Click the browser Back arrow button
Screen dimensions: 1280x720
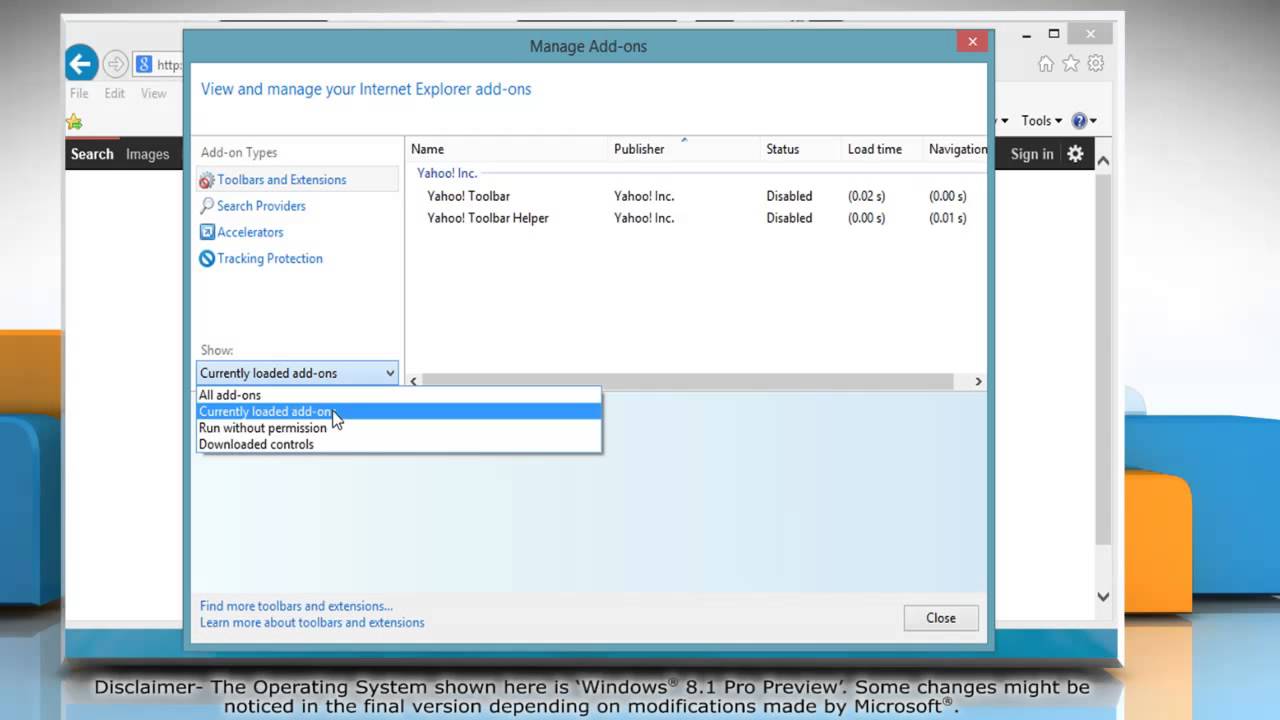[x=81, y=64]
